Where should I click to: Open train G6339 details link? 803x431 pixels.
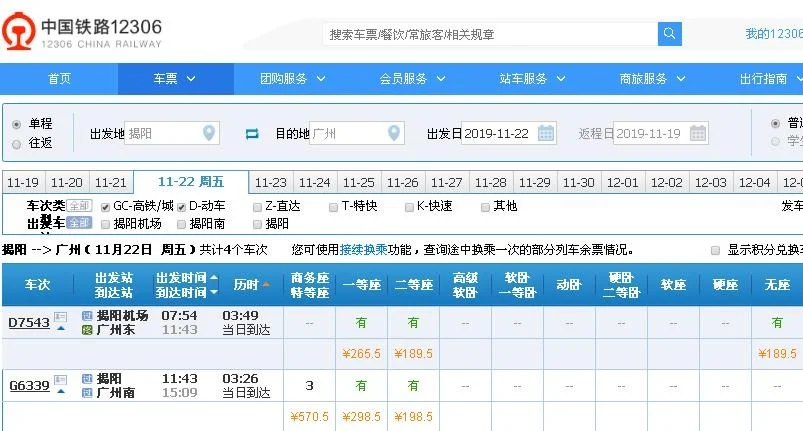tap(29, 385)
